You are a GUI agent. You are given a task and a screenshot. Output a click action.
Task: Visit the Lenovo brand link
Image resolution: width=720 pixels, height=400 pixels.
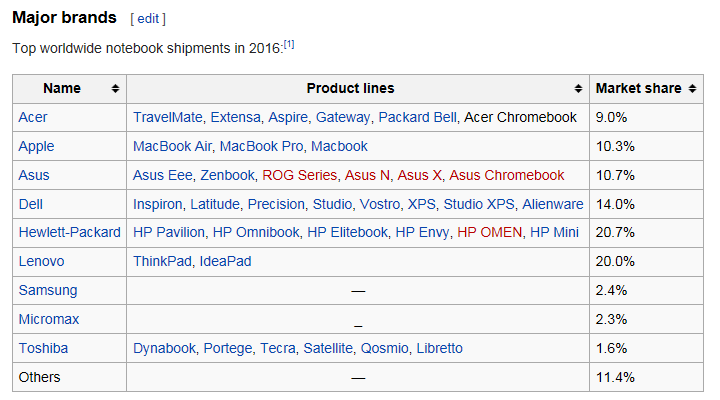pos(42,261)
